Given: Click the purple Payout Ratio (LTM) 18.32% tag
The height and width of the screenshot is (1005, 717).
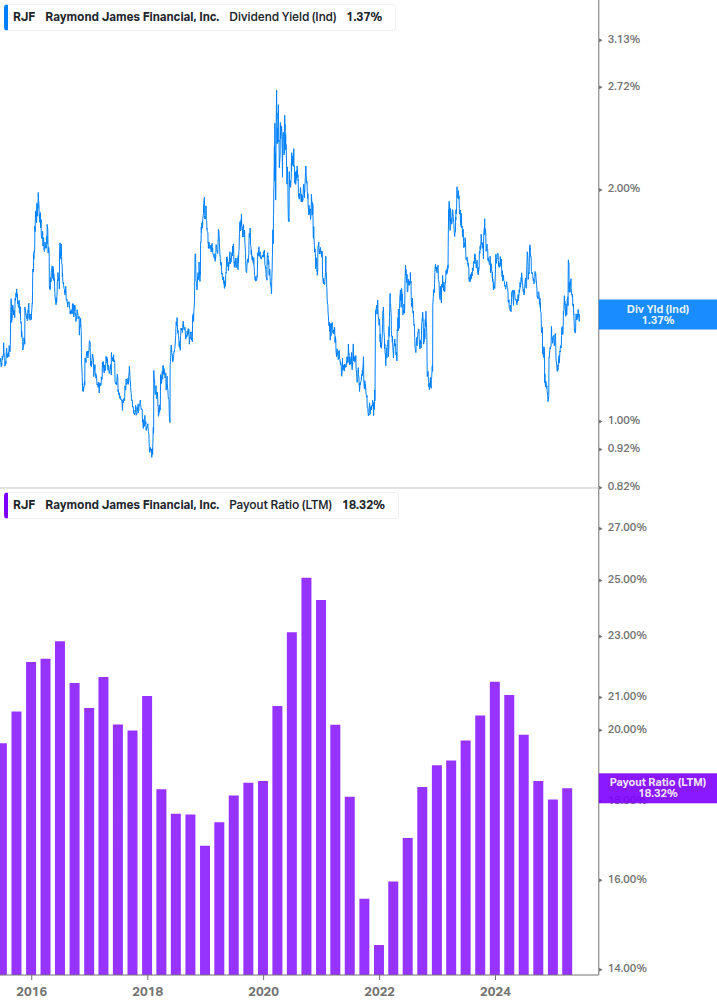Looking at the screenshot, I should pyautogui.click(x=657, y=788).
